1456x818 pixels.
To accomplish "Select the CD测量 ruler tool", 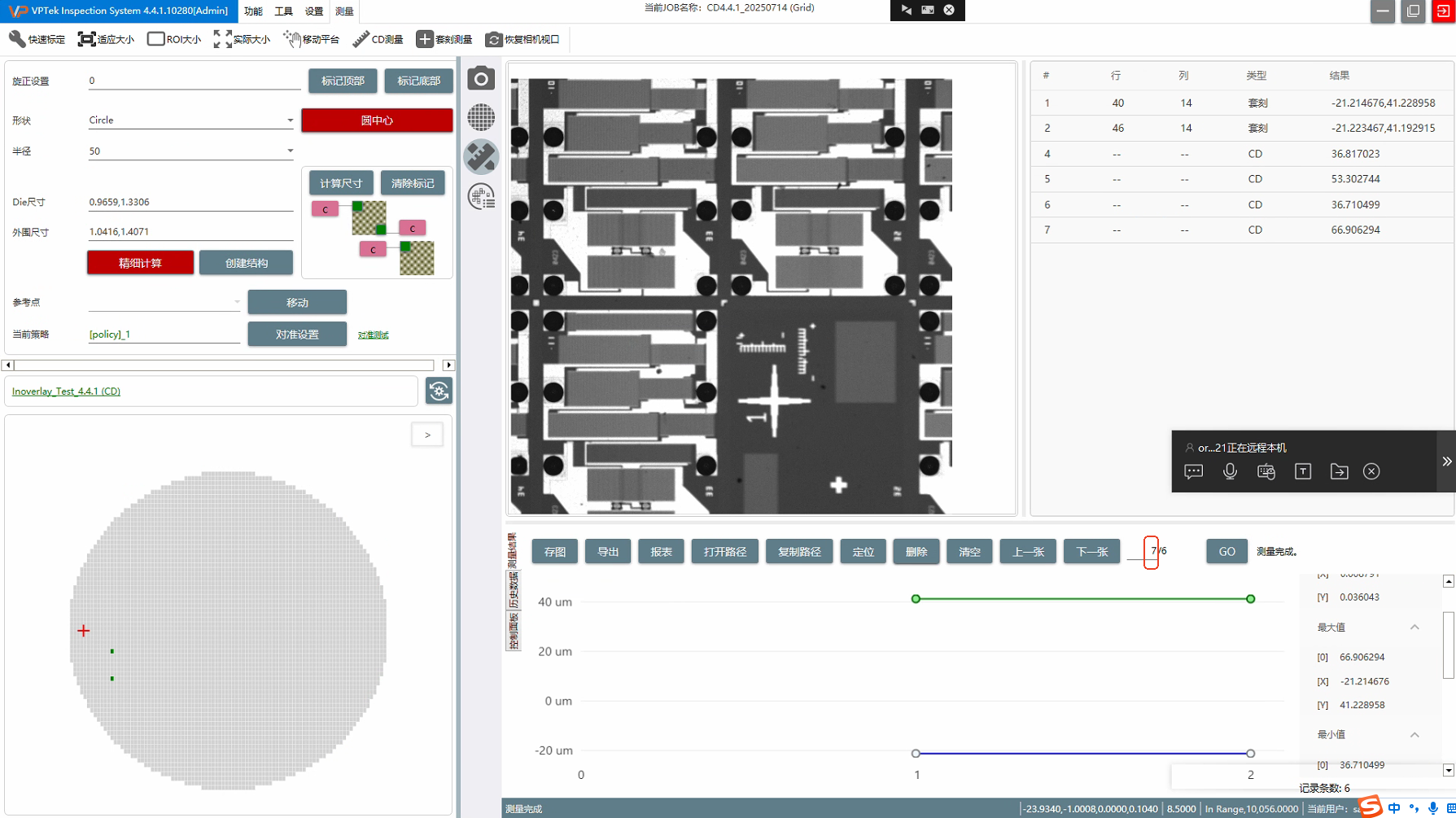I will (378, 39).
